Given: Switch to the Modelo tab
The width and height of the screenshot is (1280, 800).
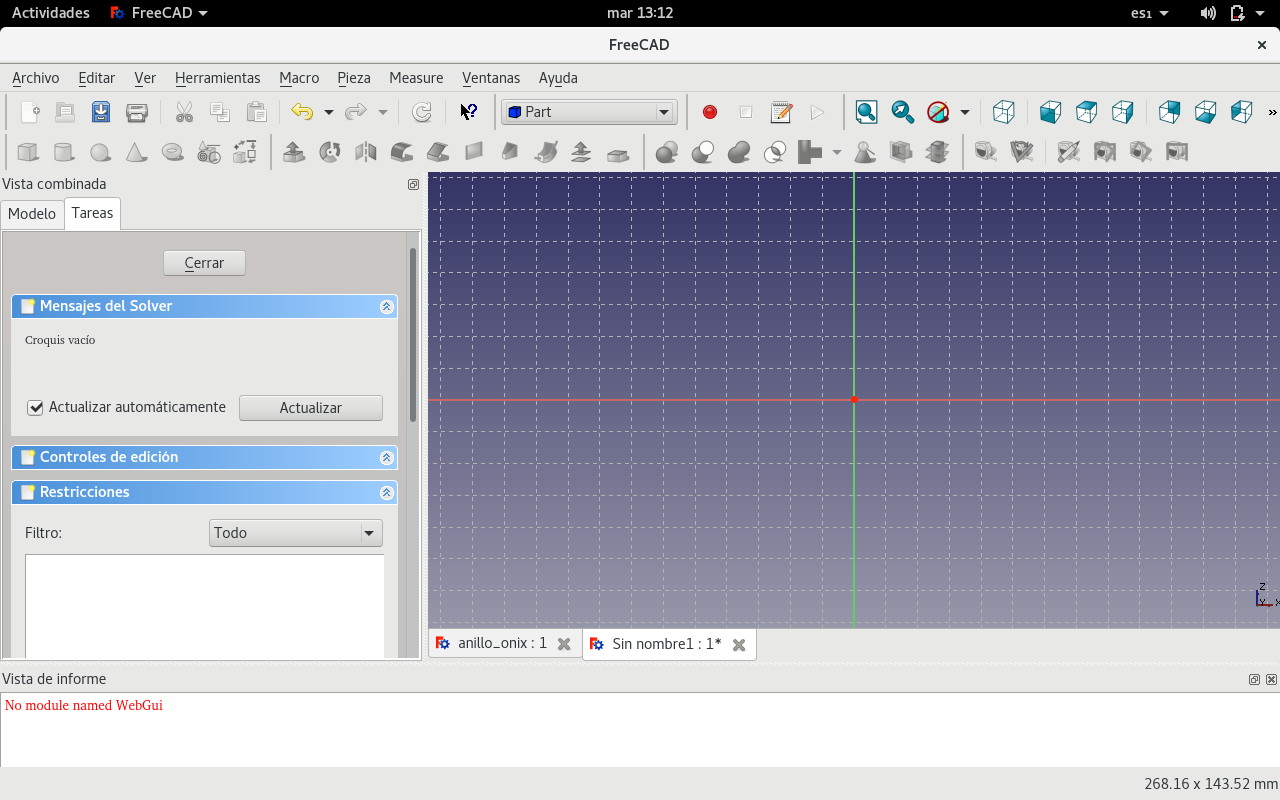Looking at the screenshot, I should pos(32,214).
